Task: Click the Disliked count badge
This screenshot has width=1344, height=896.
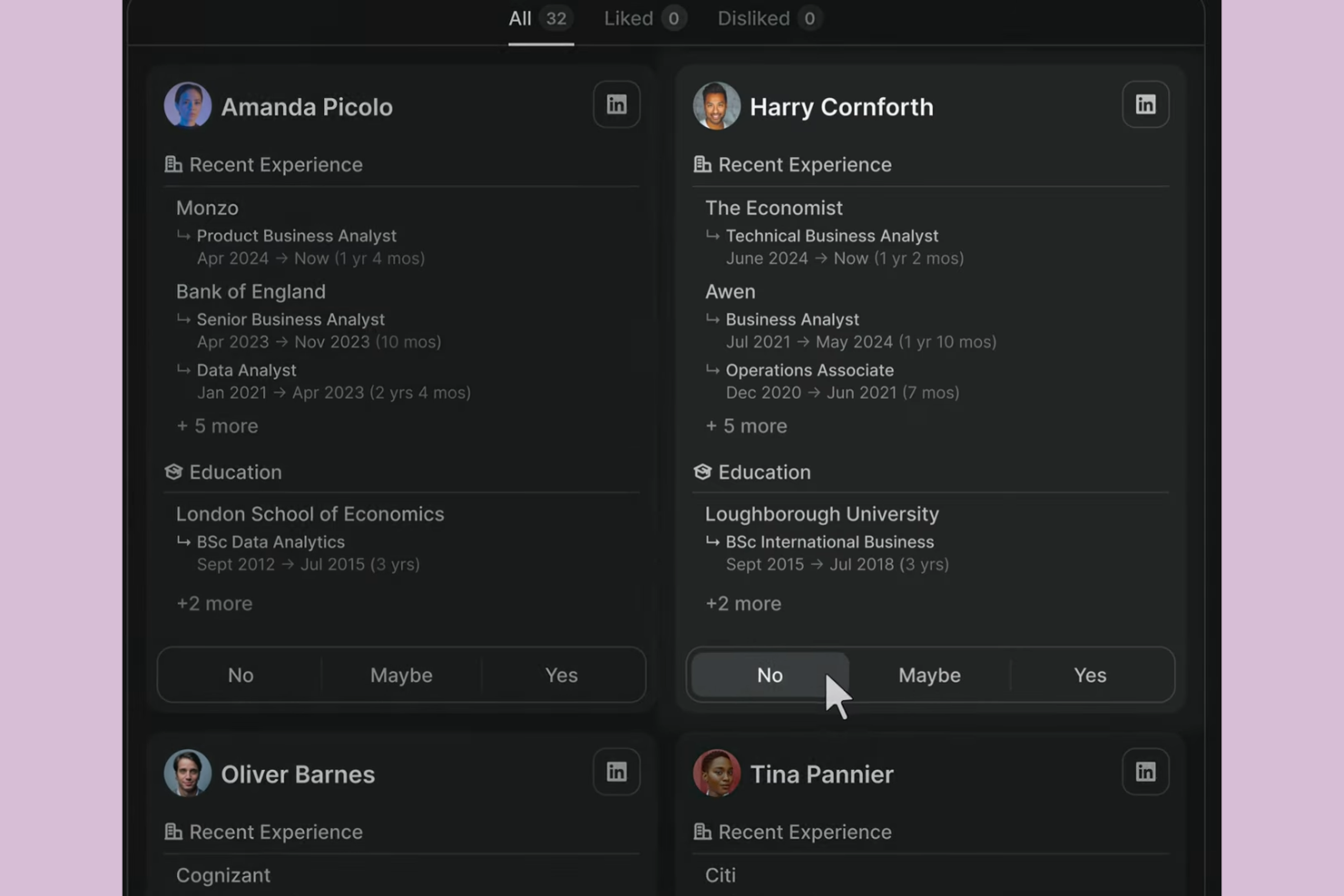Action: (x=809, y=18)
